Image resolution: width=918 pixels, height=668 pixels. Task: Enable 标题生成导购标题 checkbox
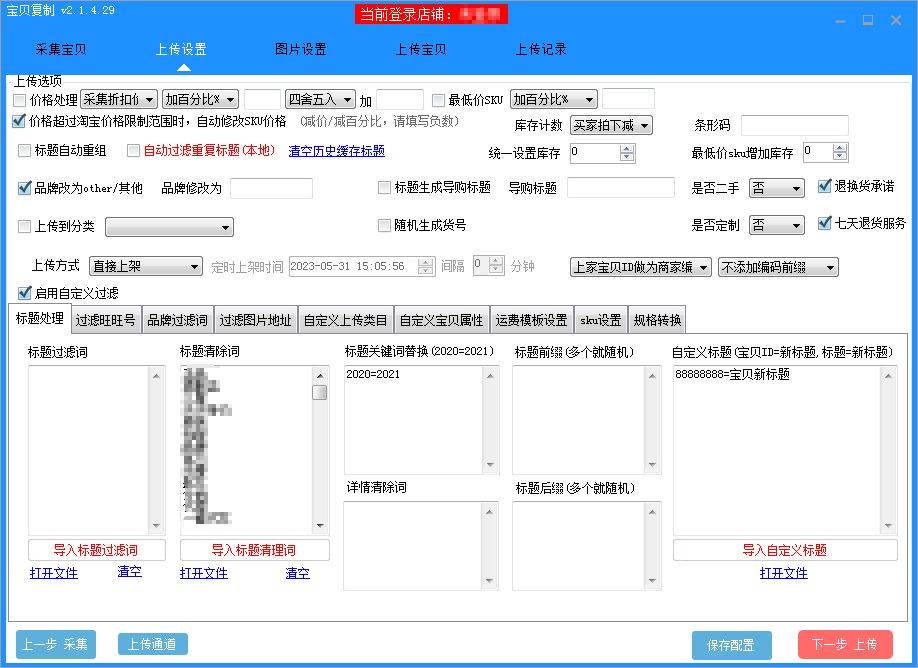(384, 187)
